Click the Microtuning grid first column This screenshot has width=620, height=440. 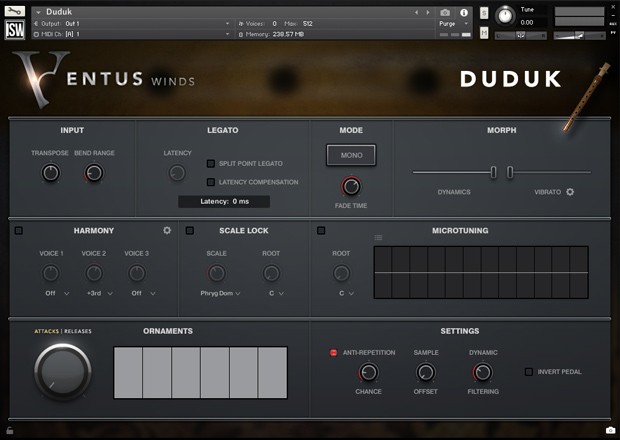(x=383, y=273)
